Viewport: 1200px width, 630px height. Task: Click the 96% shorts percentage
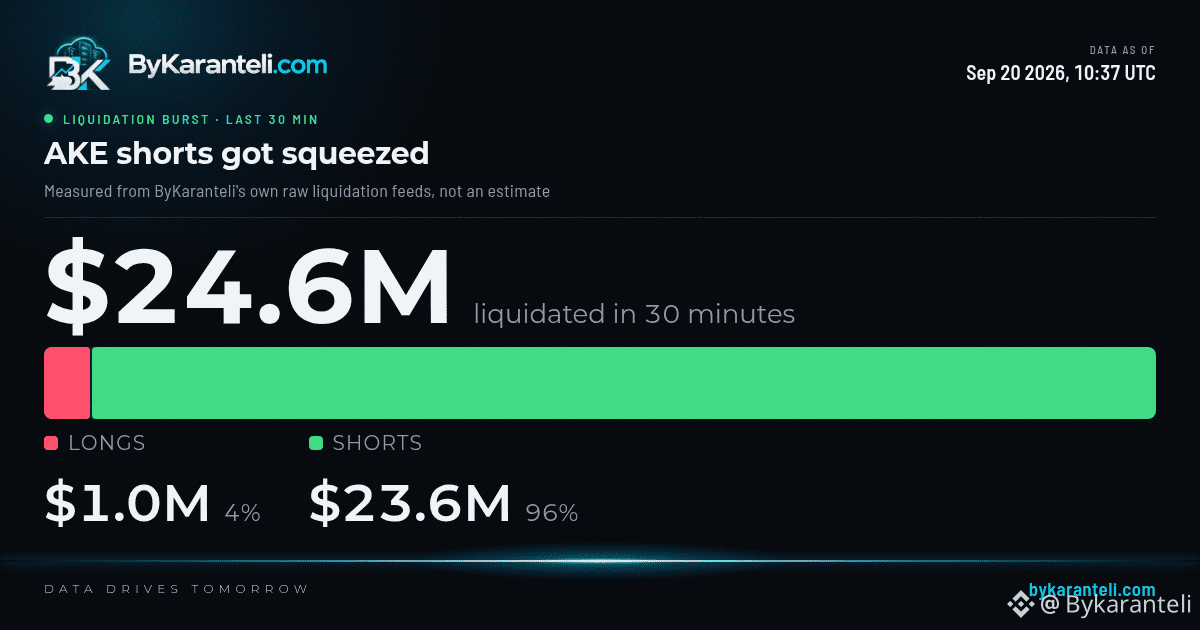552,513
